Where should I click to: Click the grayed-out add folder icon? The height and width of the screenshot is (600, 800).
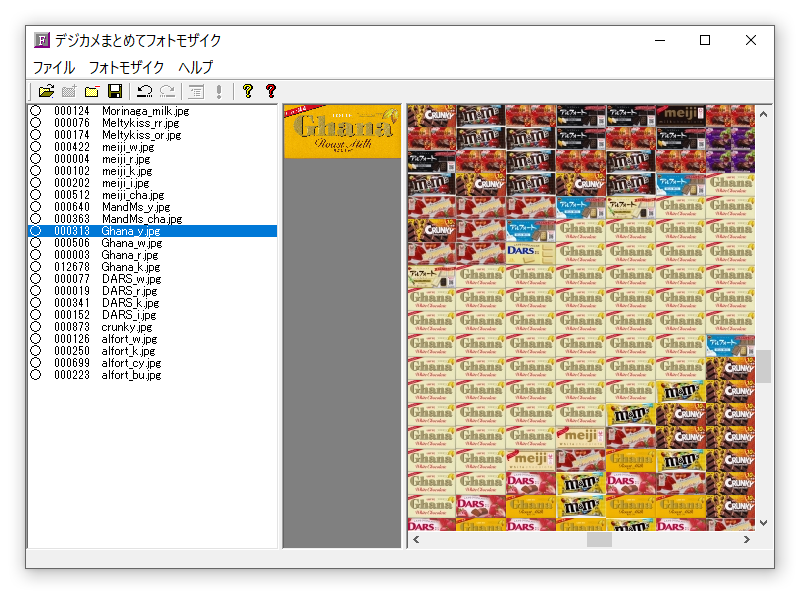tap(69, 91)
